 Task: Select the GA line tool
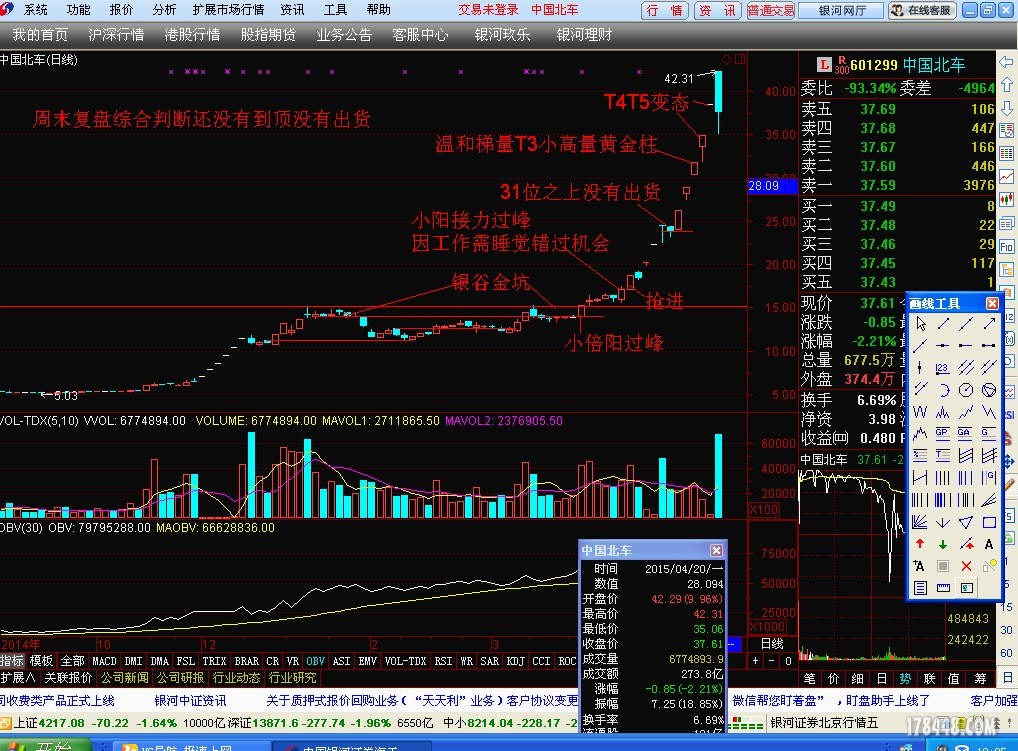tap(966, 434)
